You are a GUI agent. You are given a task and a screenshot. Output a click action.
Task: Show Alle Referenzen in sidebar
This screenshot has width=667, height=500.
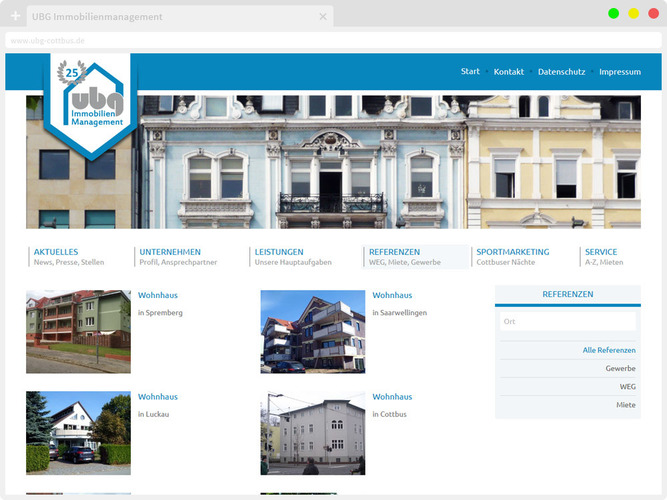click(608, 350)
